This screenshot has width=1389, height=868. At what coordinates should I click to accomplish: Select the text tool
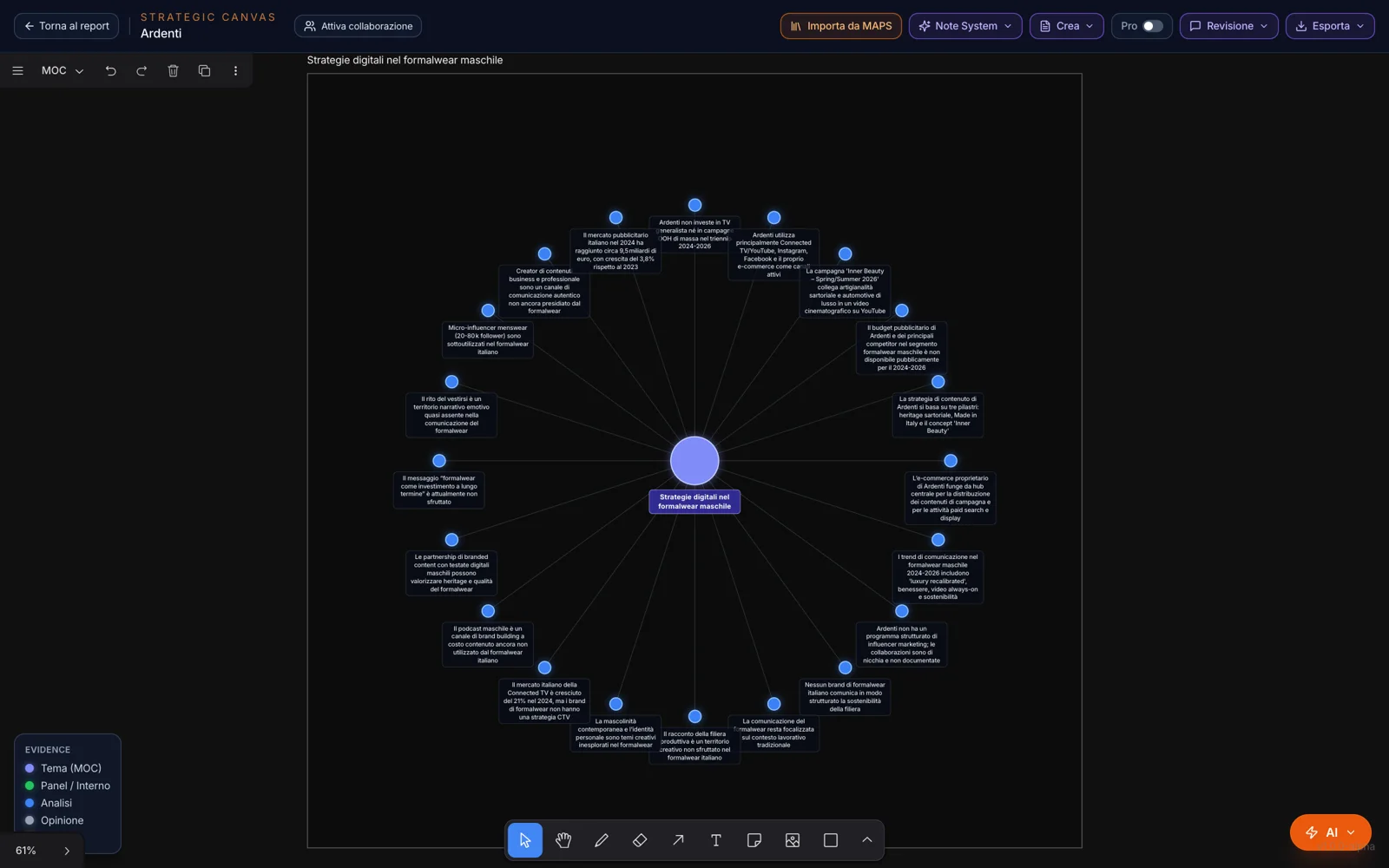tap(716, 840)
